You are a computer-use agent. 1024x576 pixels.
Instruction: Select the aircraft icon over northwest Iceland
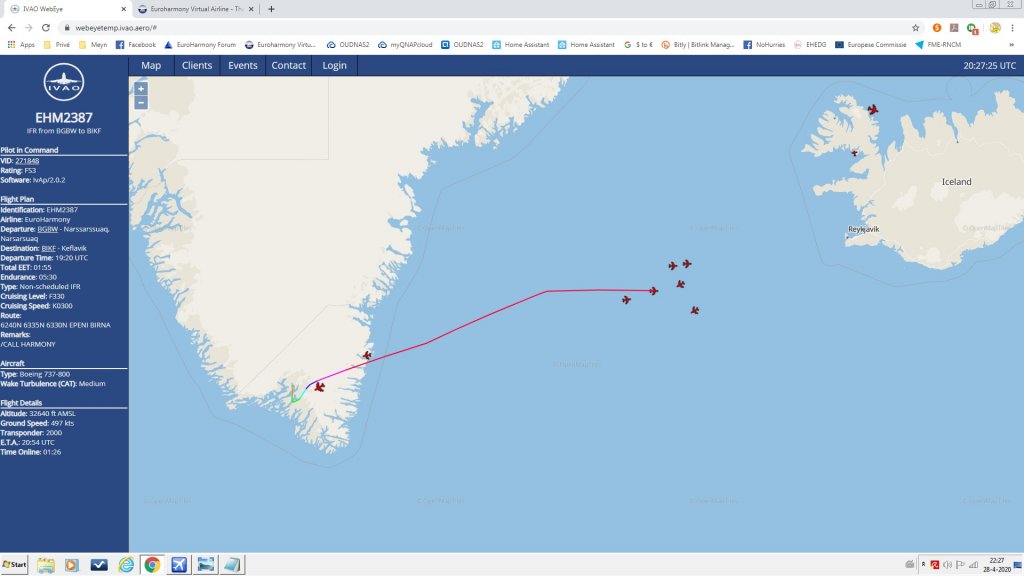pos(872,109)
